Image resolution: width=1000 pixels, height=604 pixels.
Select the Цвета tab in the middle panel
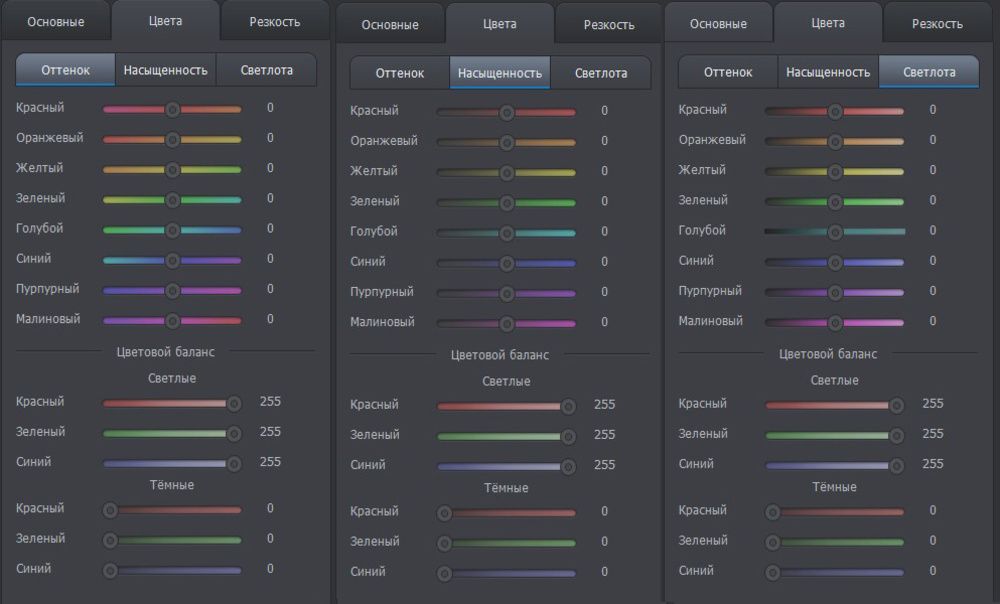point(499,24)
